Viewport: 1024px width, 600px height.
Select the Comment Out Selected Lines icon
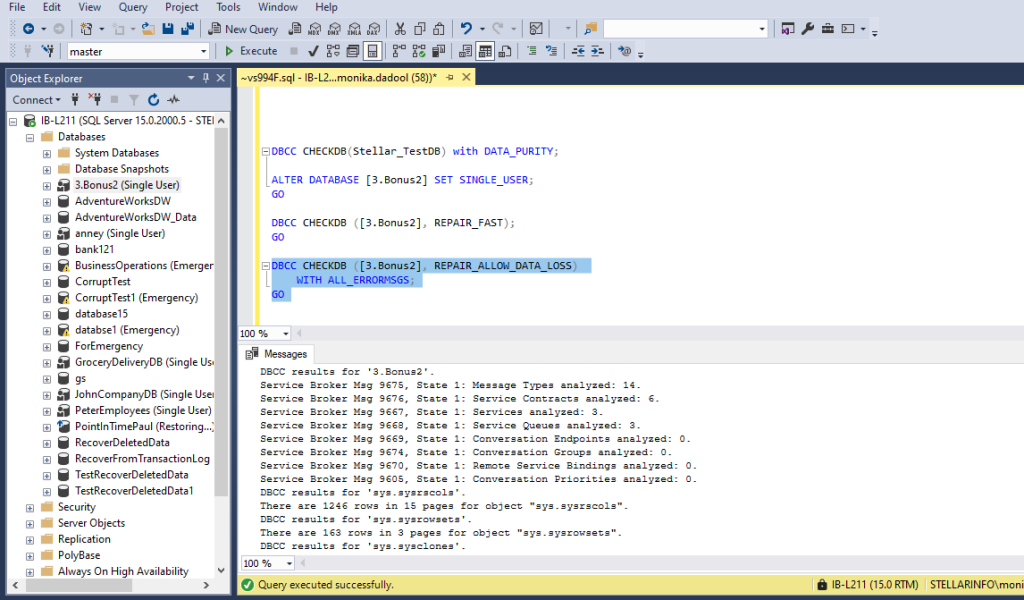[532, 50]
